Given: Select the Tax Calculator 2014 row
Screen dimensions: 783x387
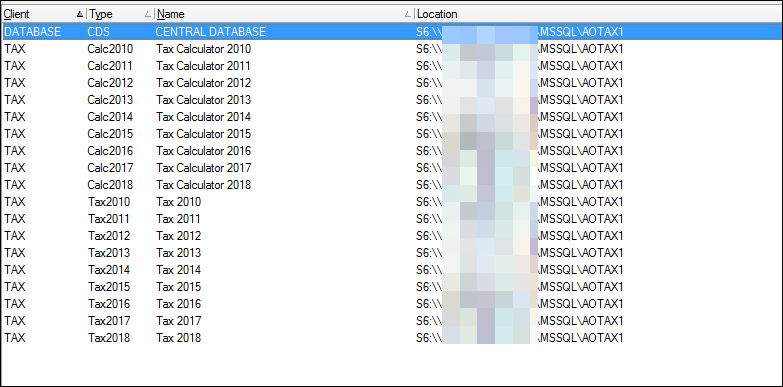Looking at the screenshot, I should (392, 117).
